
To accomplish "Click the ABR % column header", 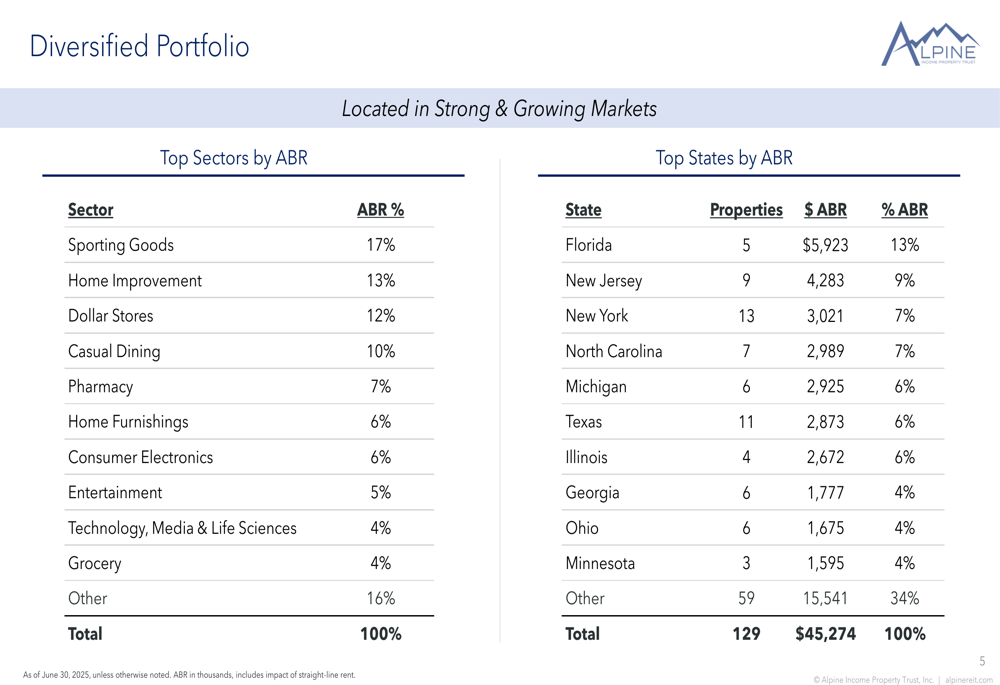I will click(381, 210).
